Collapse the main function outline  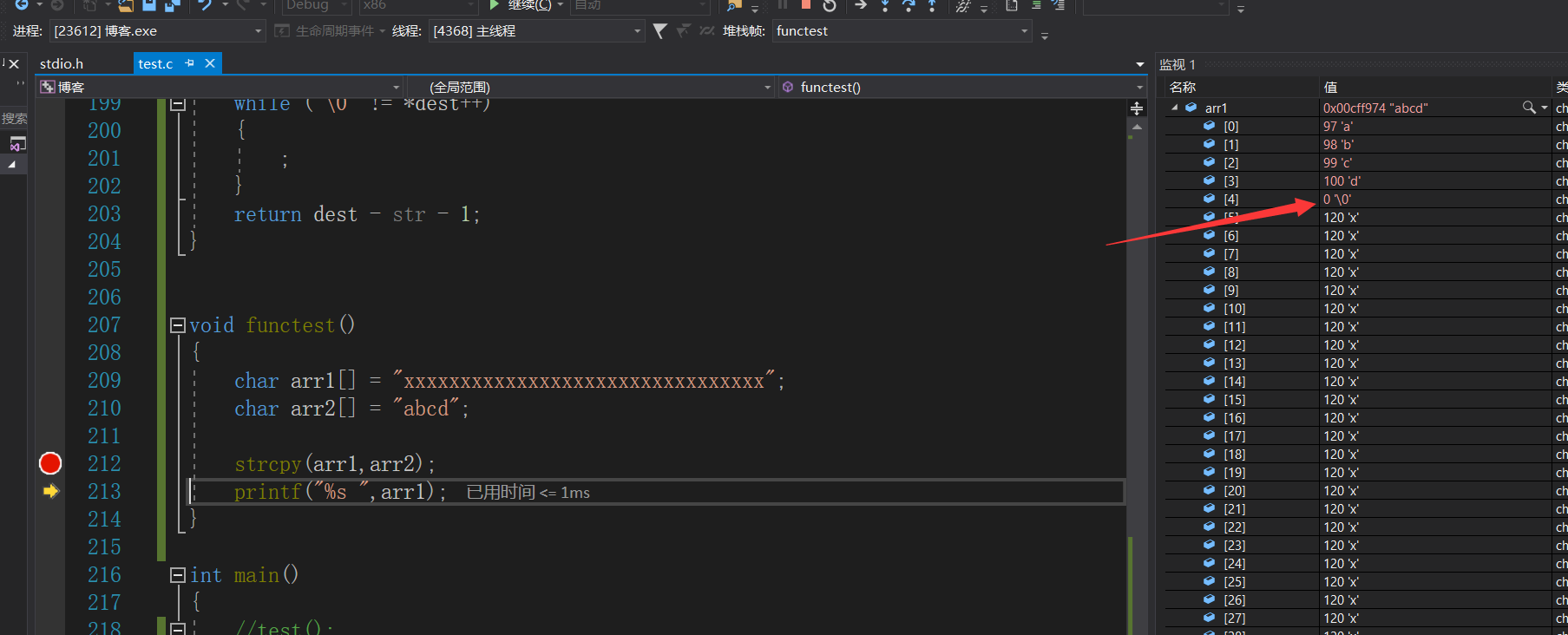(177, 575)
